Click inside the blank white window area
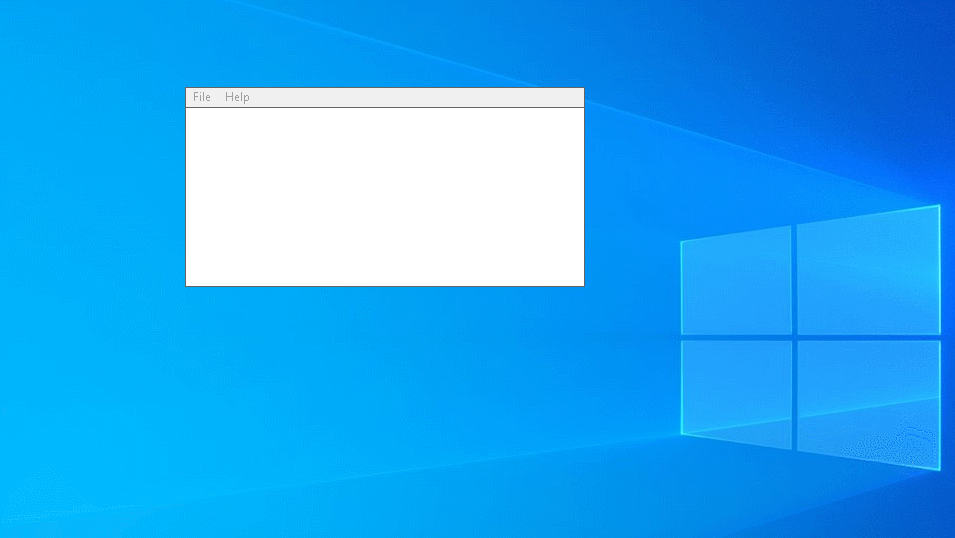Image resolution: width=955 pixels, height=538 pixels. pyautogui.click(x=385, y=197)
